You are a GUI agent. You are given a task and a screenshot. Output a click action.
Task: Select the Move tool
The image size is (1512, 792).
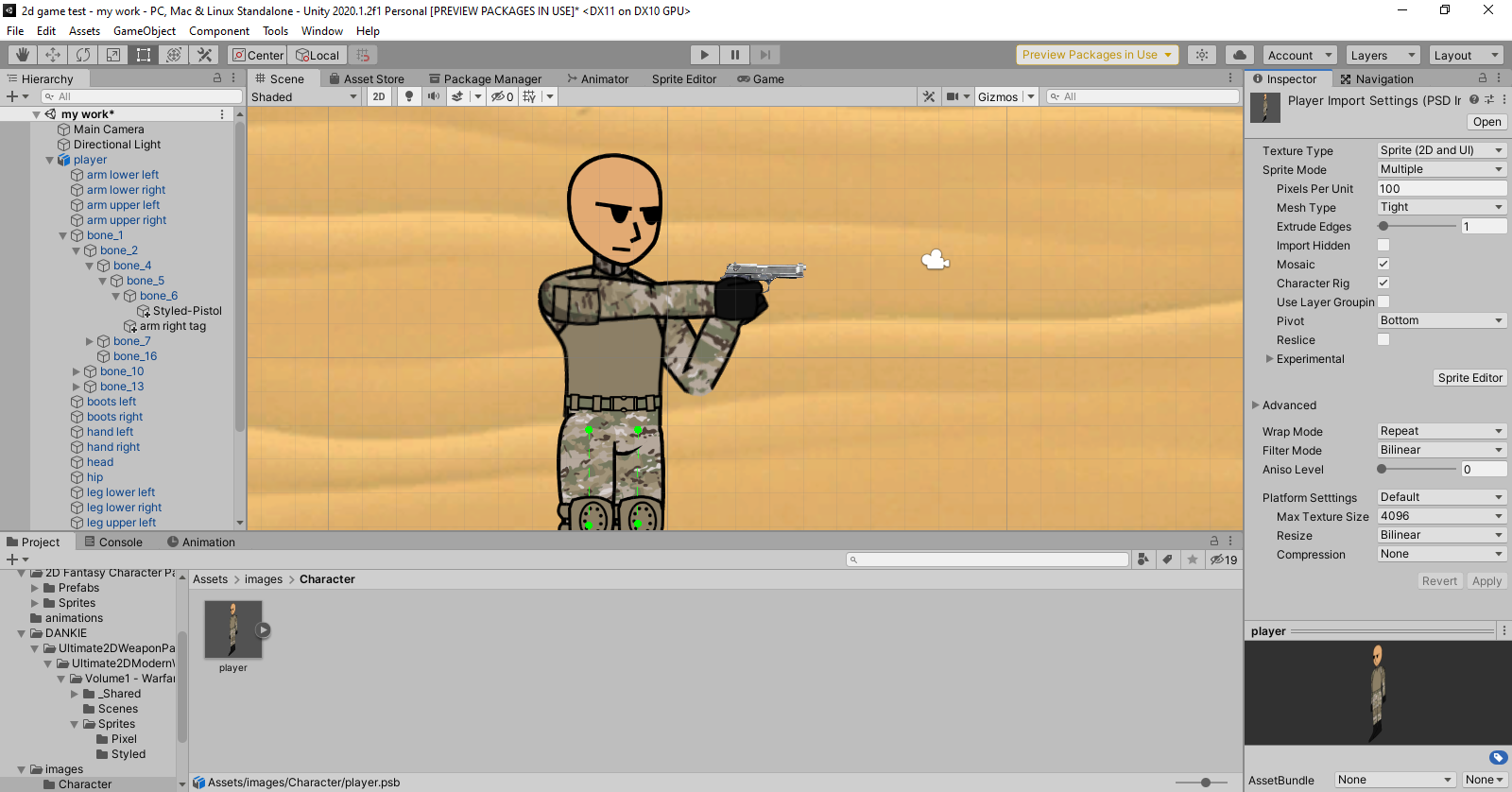coord(53,55)
